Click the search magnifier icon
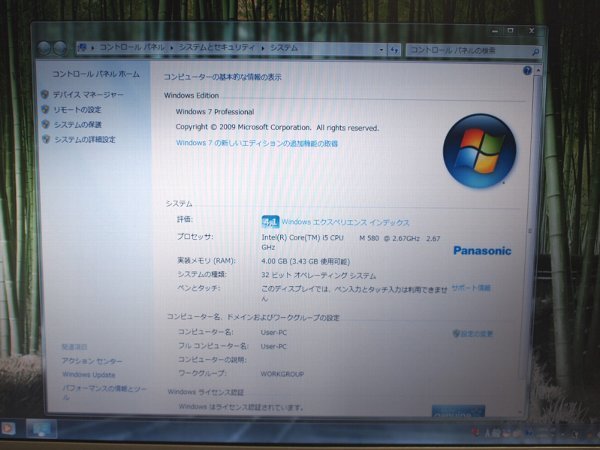Image resolution: width=600 pixels, height=450 pixels. click(536, 52)
